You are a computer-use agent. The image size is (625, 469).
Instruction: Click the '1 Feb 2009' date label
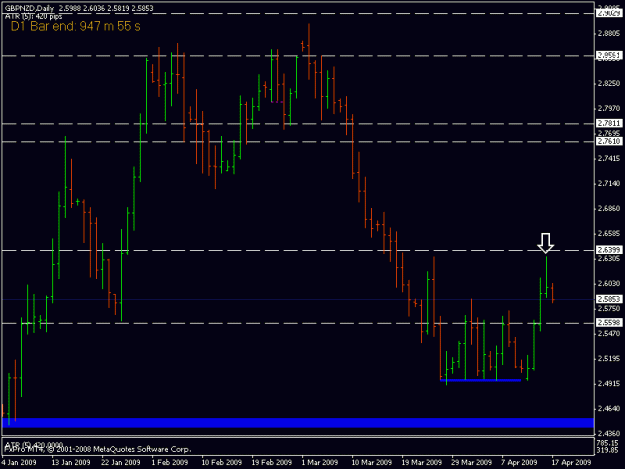point(170,462)
